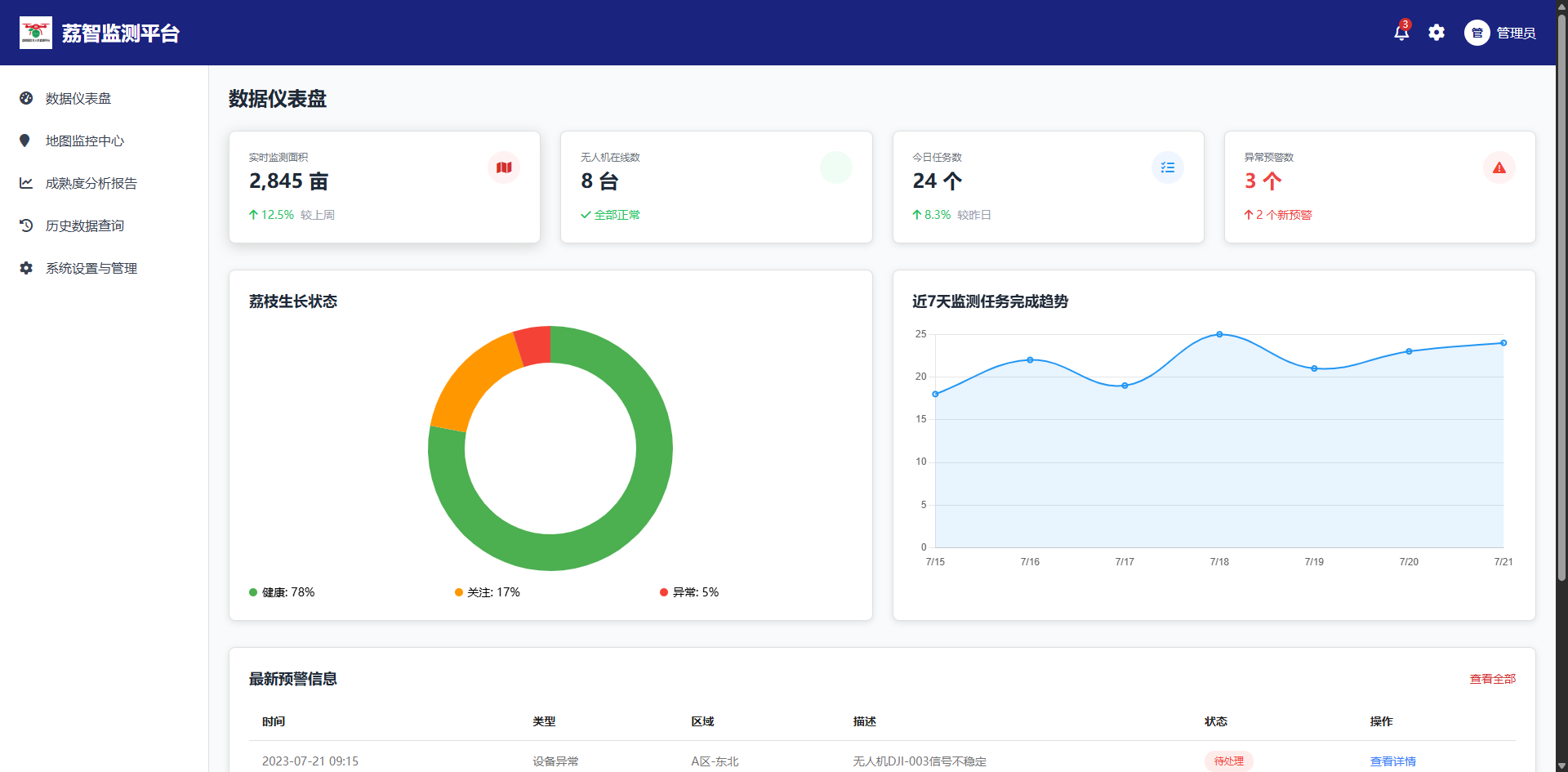Click the value "2,845 亩"
1568x772 pixels.
click(288, 181)
